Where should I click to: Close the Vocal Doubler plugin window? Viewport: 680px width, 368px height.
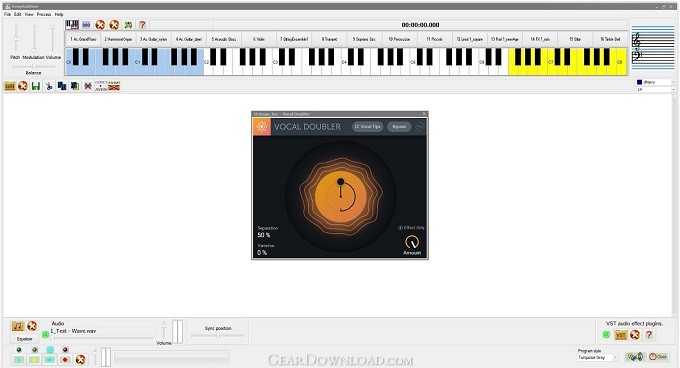[425, 114]
